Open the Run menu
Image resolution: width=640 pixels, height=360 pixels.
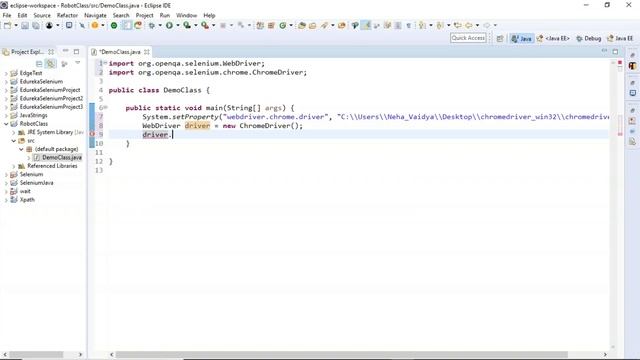coord(164,15)
